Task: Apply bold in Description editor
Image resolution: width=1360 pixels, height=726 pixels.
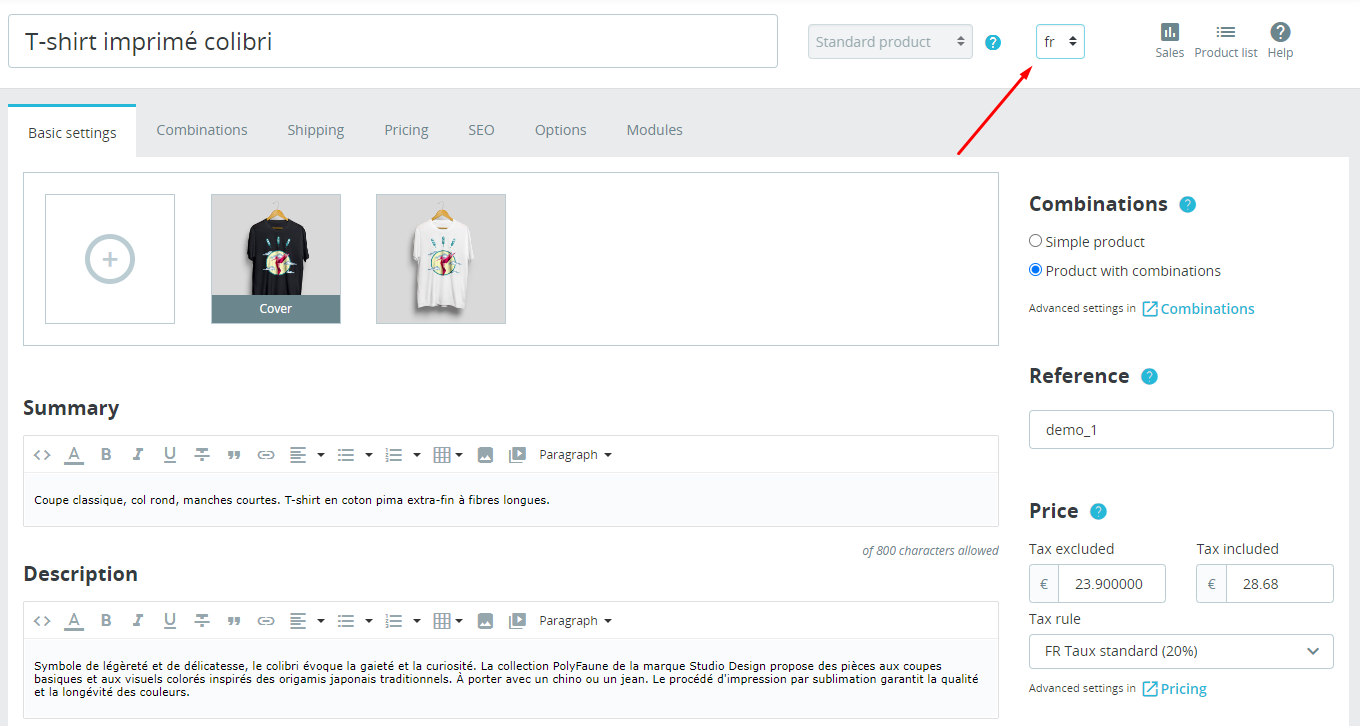Action: 106,621
